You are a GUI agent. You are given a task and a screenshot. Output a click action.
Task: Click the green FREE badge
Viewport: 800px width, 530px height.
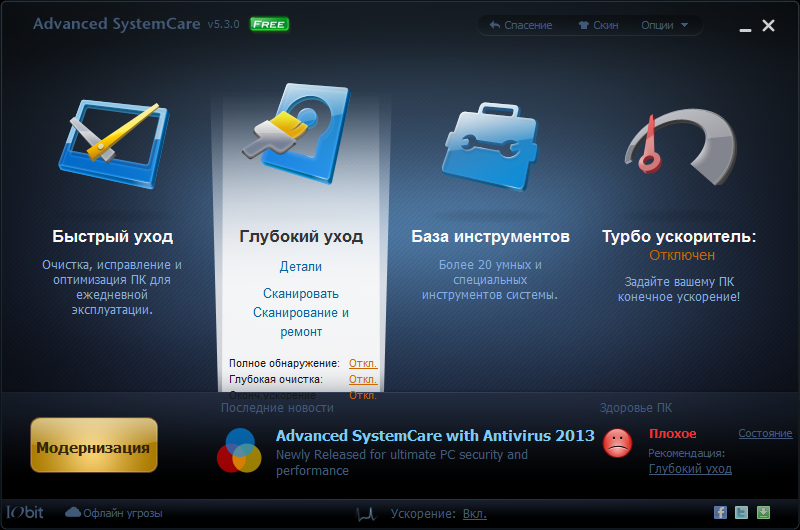pyautogui.click(x=269, y=24)
